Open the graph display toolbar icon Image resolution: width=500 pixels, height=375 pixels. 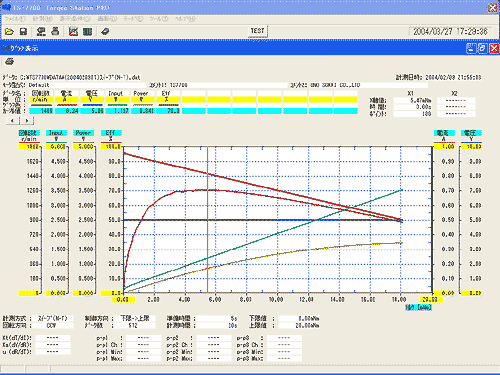73,32
